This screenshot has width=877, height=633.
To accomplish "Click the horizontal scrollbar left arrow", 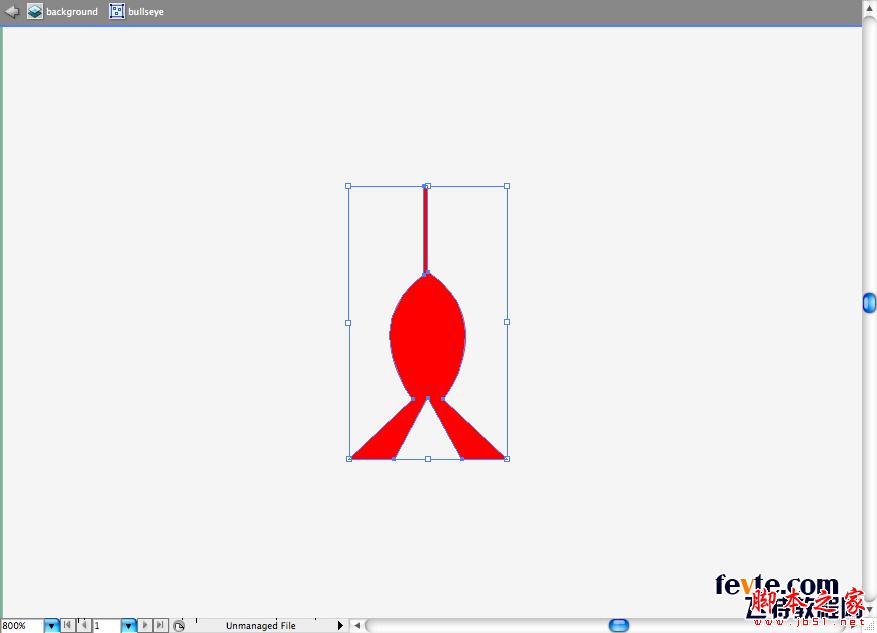I will pos(357,625).
